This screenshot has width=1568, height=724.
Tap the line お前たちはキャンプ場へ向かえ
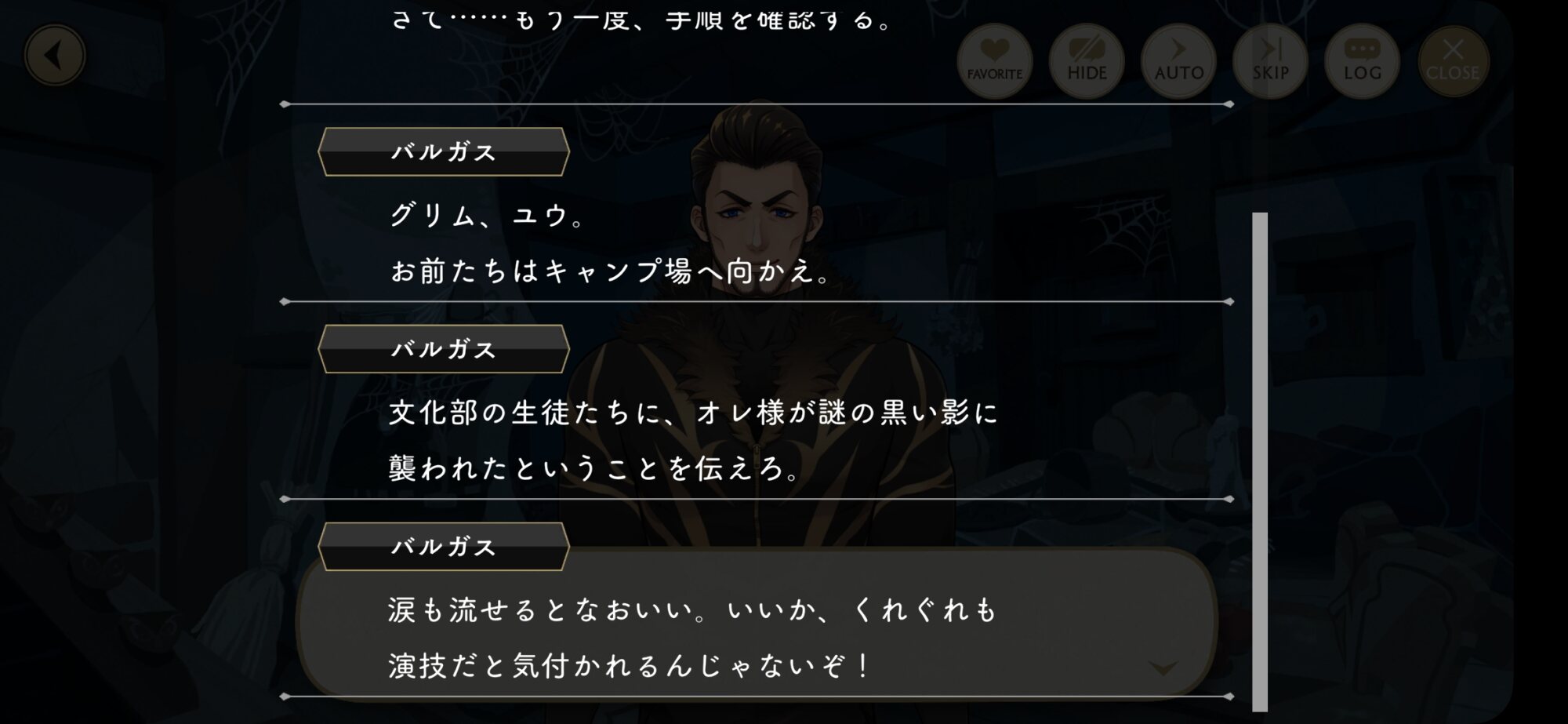click(x=610, y=271)
